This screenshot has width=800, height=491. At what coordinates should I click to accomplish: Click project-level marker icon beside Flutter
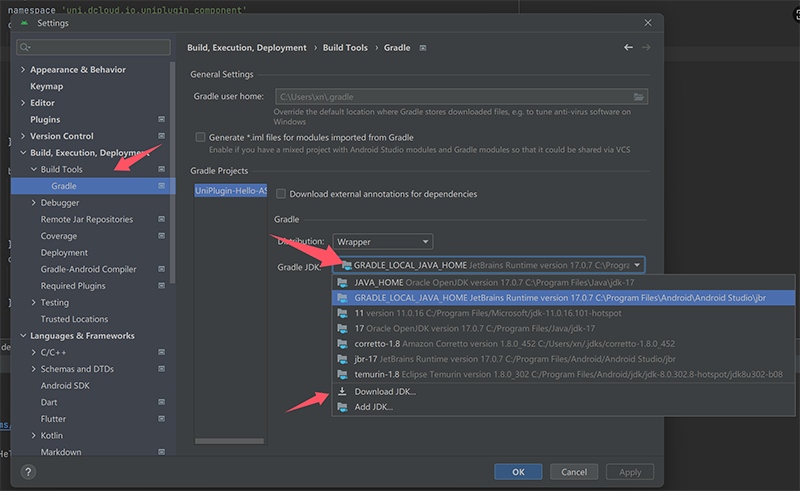point(161,419)
